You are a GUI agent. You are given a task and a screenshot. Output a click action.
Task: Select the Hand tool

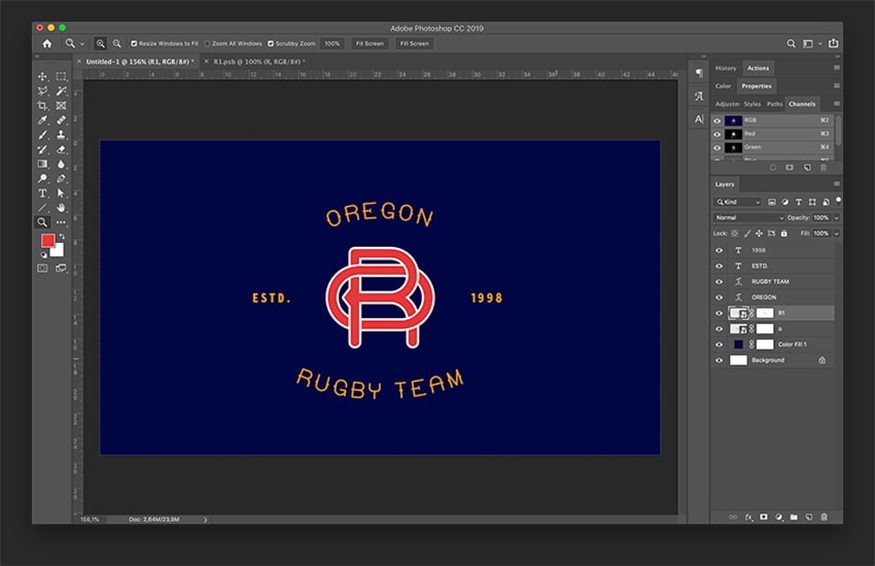(x=60, y=207)
